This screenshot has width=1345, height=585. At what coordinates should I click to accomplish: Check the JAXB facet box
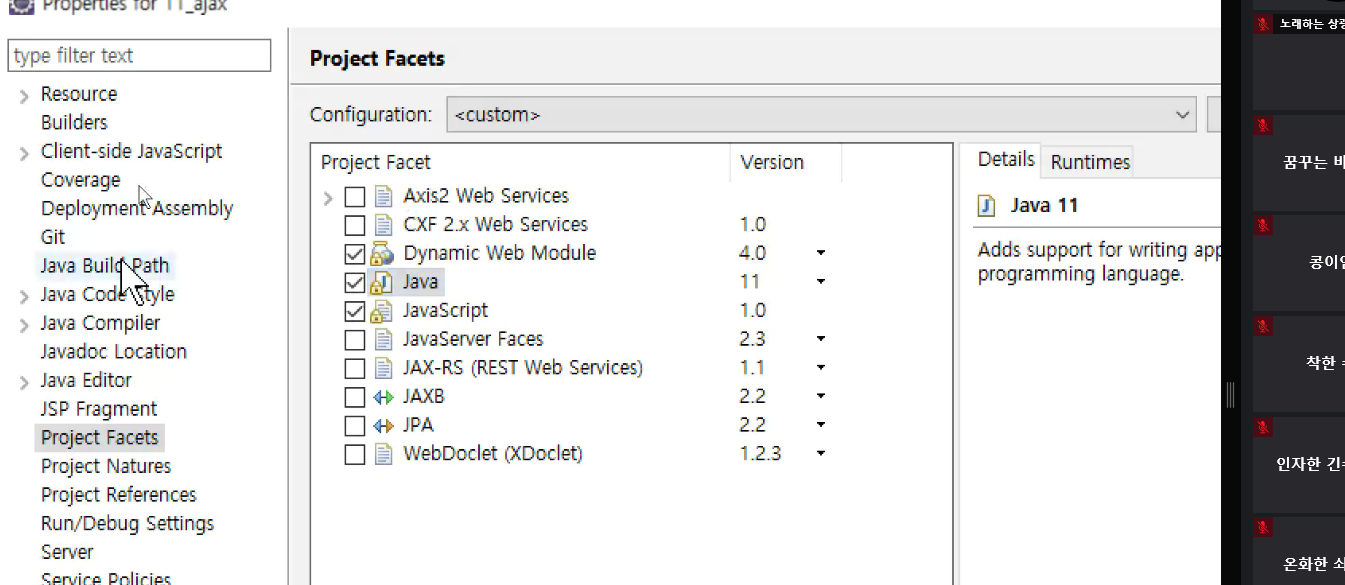[x=355, y=397]
